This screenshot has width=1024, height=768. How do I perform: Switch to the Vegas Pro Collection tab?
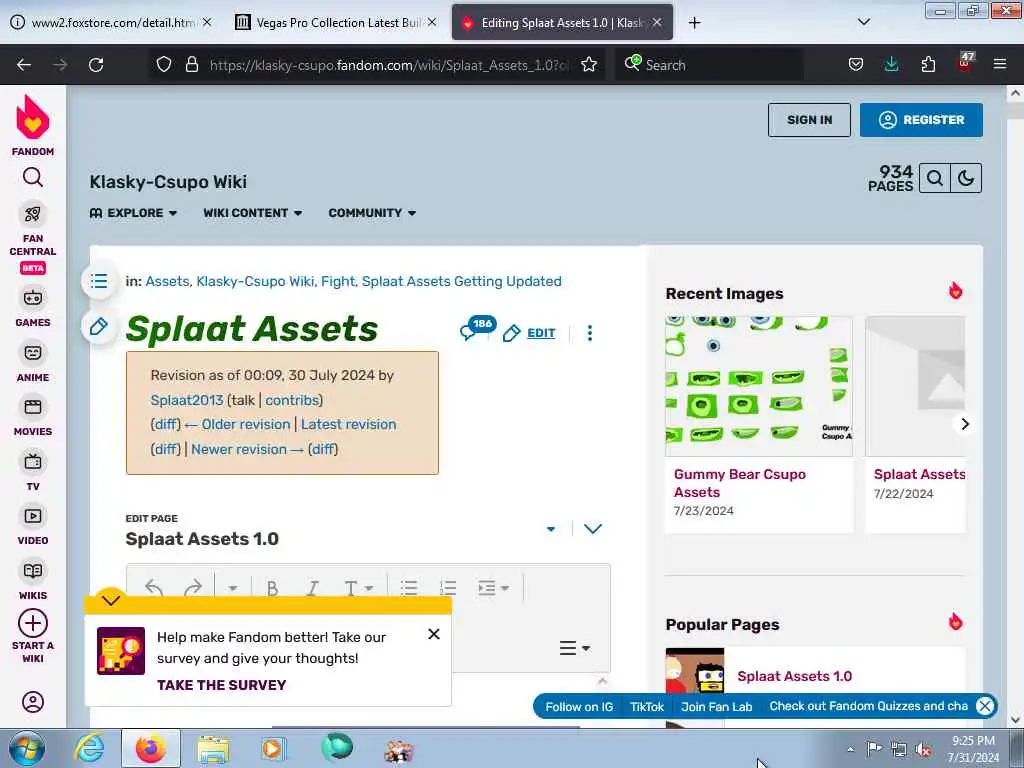click(x=336, y=23)
